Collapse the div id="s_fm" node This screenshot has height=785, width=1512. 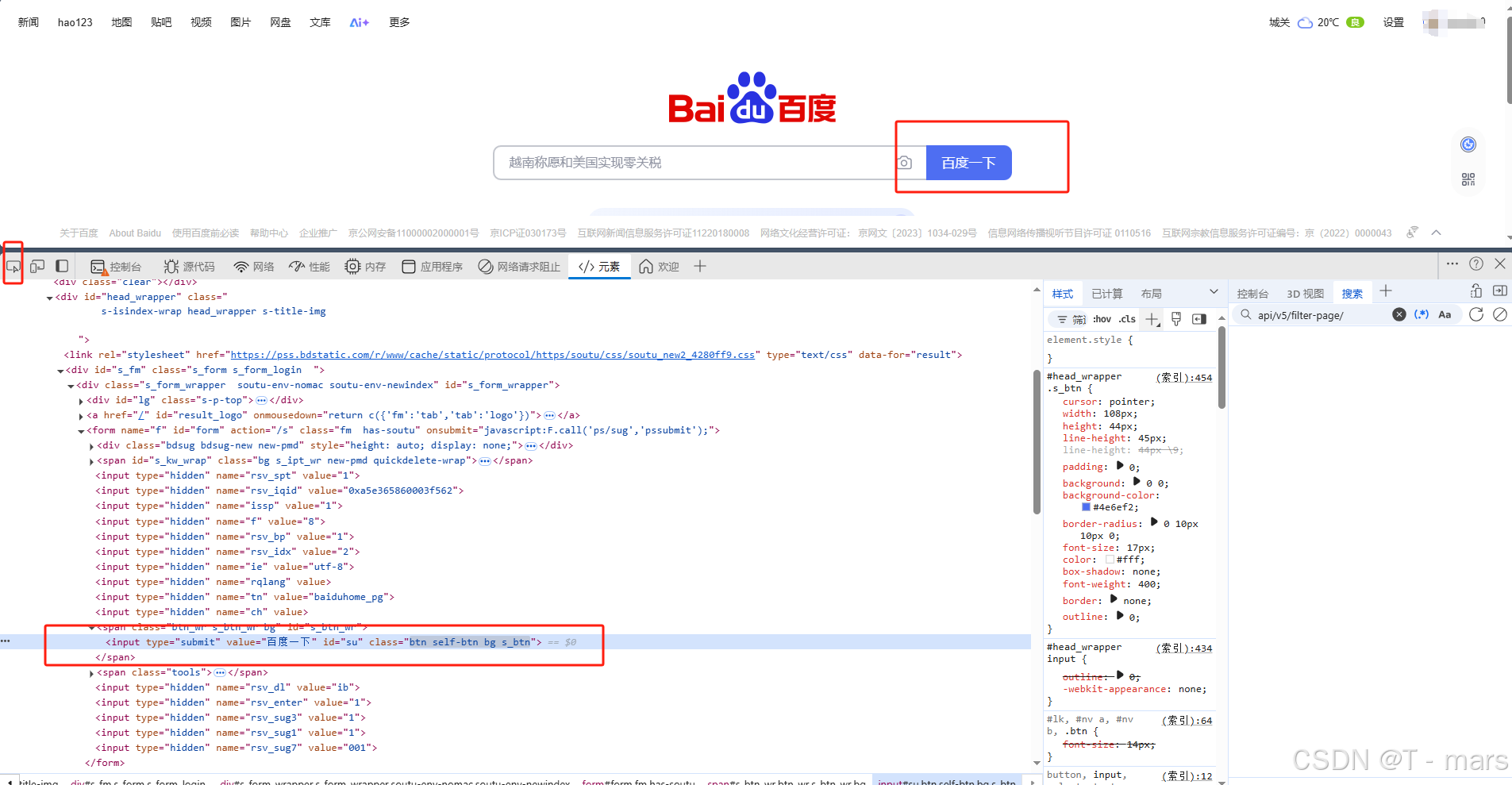60,371
